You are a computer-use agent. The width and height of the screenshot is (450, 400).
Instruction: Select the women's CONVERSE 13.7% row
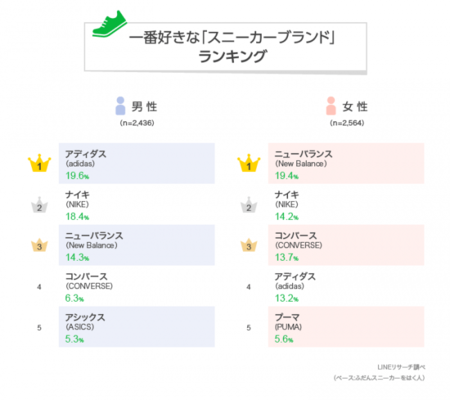coord(346,245)
